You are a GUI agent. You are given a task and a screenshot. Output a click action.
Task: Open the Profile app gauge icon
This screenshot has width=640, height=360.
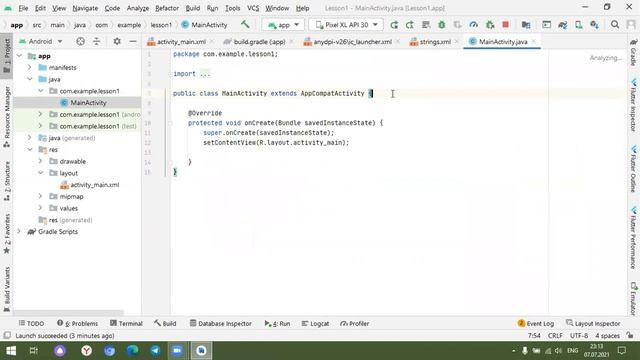[x=473, y=25]
